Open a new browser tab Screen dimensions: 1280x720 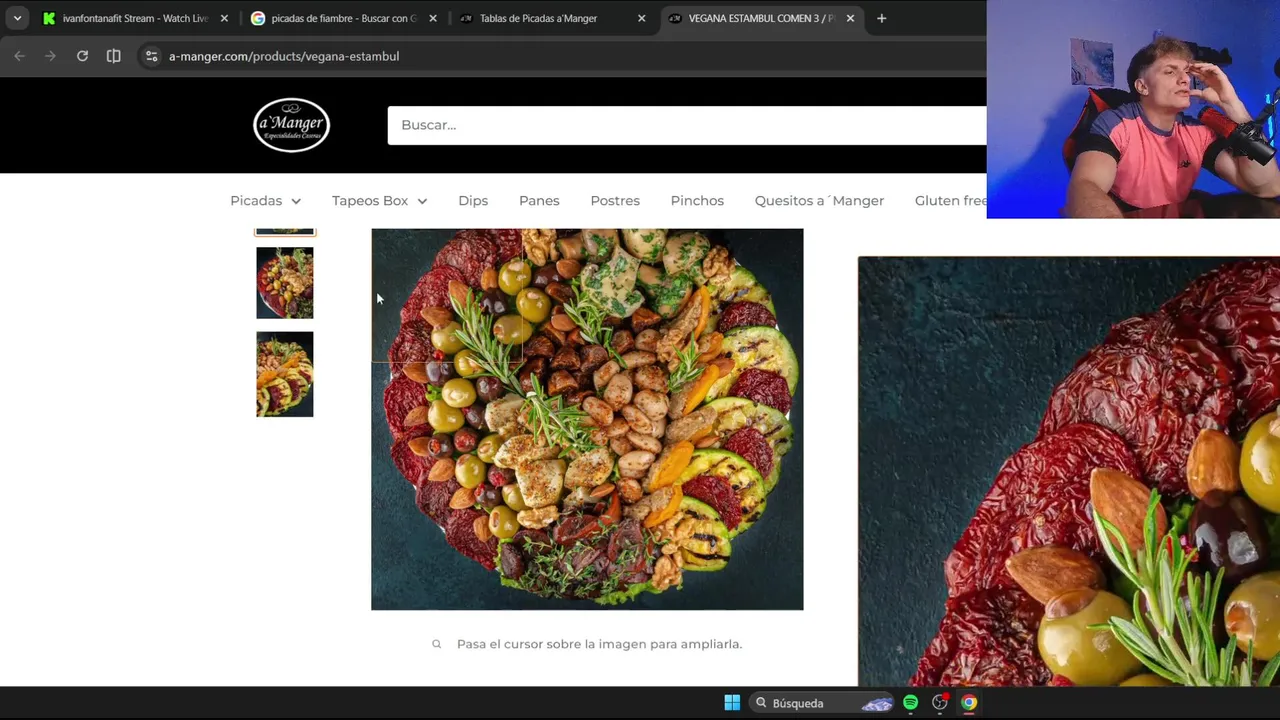click(881, 18)
